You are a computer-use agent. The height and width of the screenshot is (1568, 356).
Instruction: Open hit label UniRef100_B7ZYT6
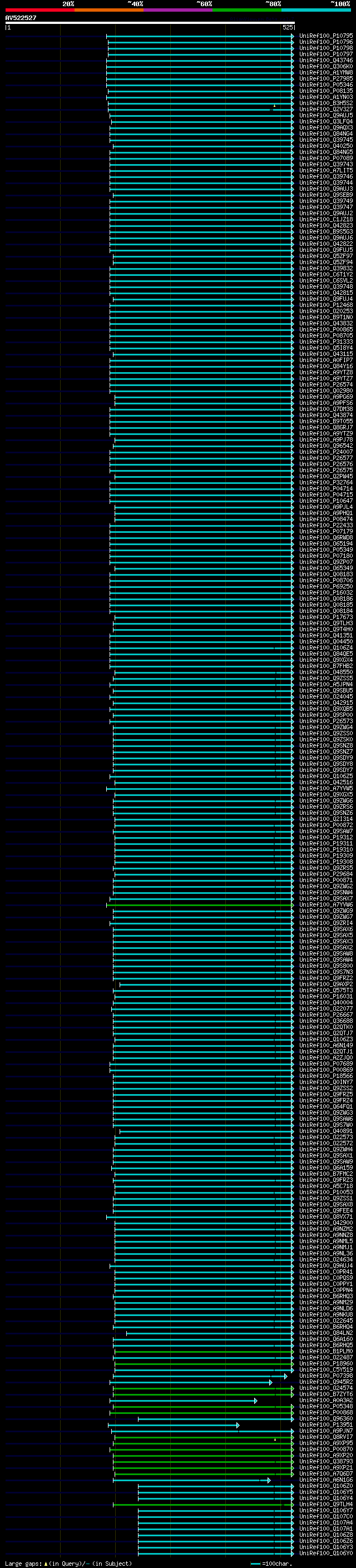tap(326, 1393)
